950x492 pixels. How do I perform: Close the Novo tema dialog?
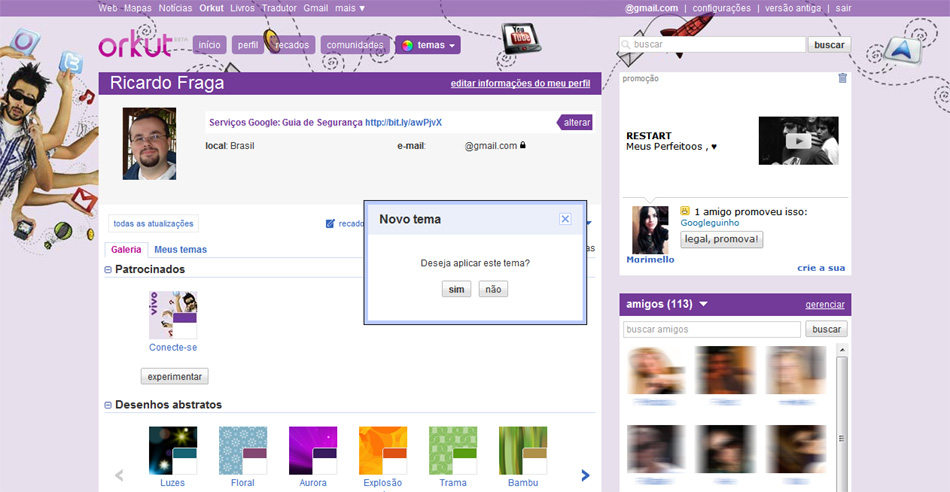pos(565,219)
